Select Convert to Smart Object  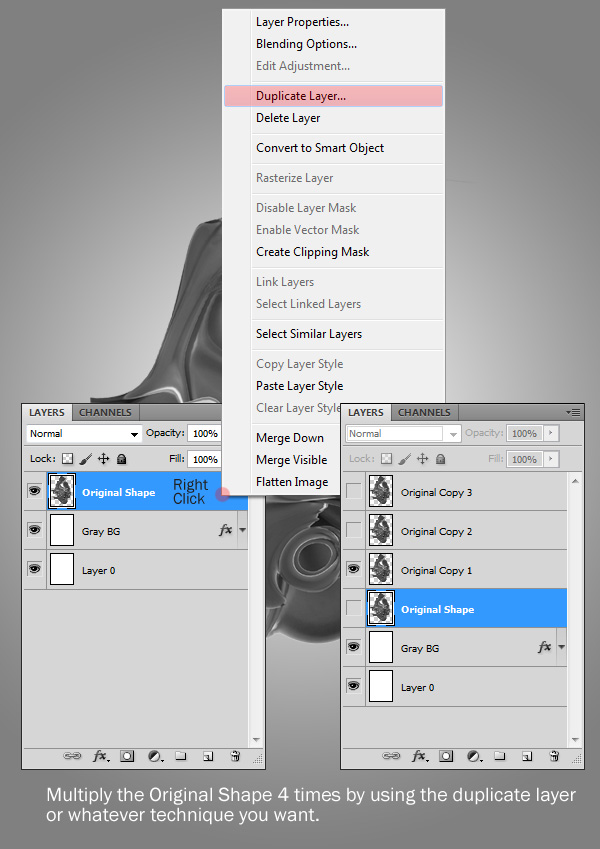pyautogui.click(x=320, y=148)
